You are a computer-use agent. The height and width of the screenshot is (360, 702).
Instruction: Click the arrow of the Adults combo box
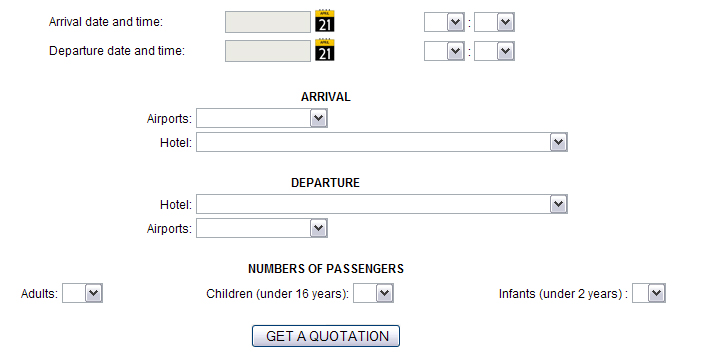tap(94, 293)
